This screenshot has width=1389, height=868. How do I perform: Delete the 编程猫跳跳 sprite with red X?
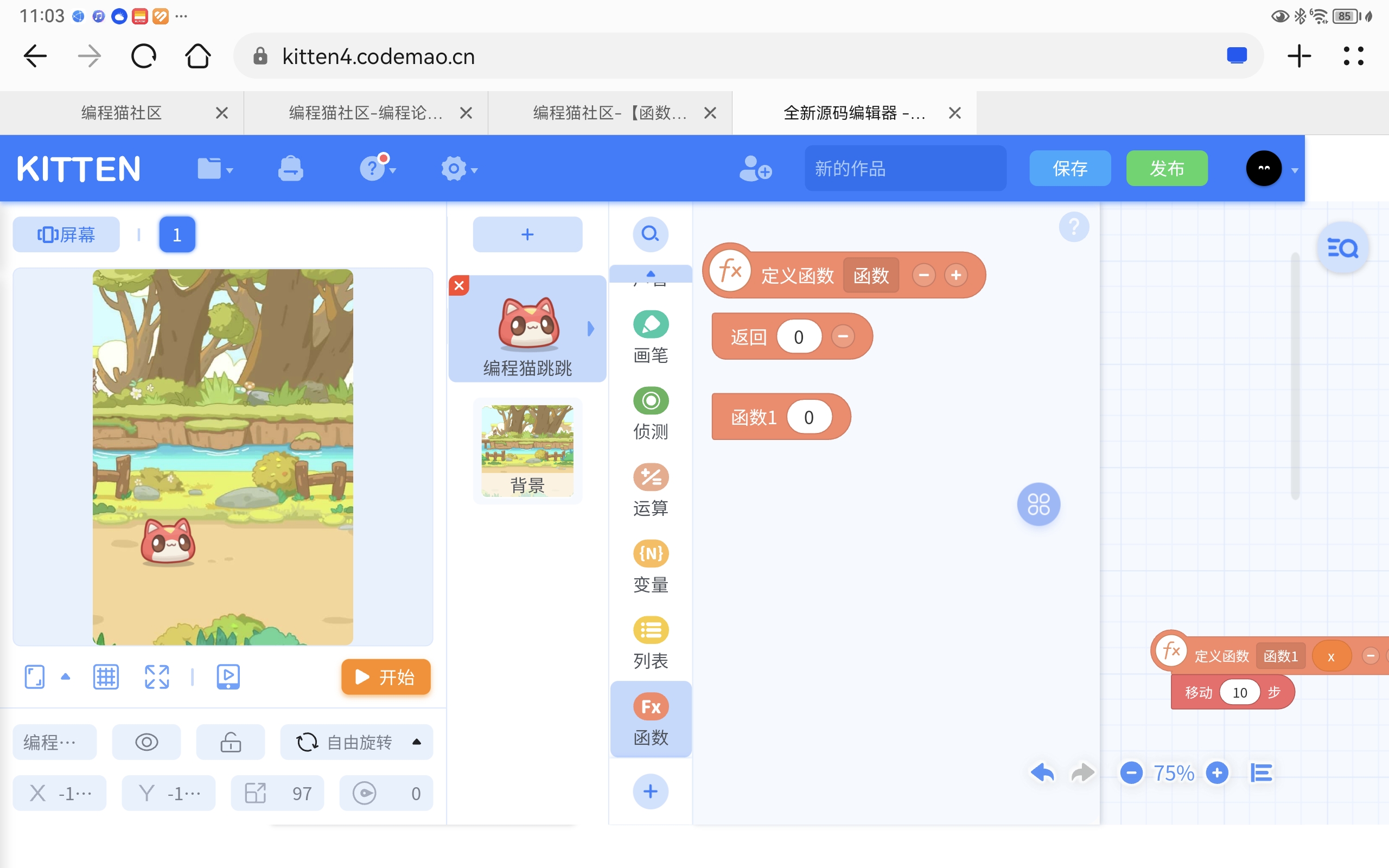[x=459, y=285]
